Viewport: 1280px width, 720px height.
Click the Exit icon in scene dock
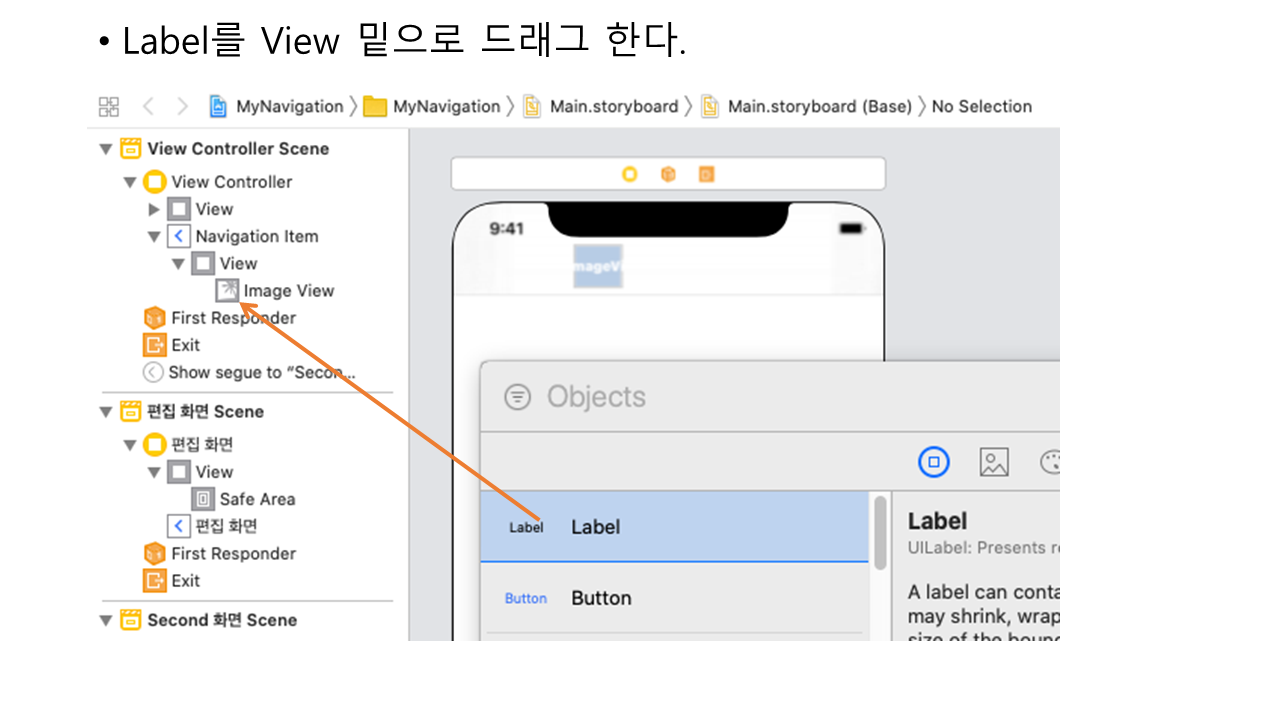coord(706,174)
